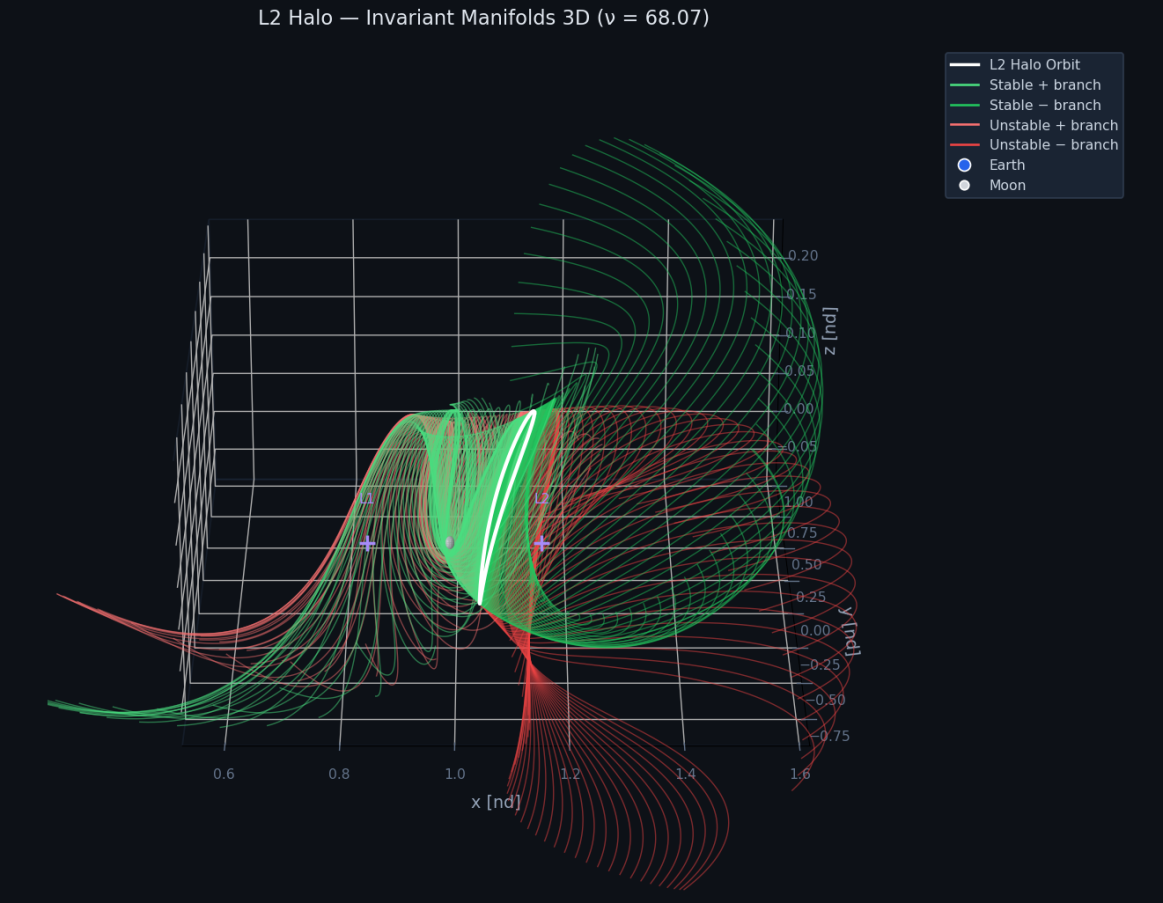The height and width of the screenshot is (903, 1163).
Task: Click the −0.75 tick on y axis
Action: [830, 735]
